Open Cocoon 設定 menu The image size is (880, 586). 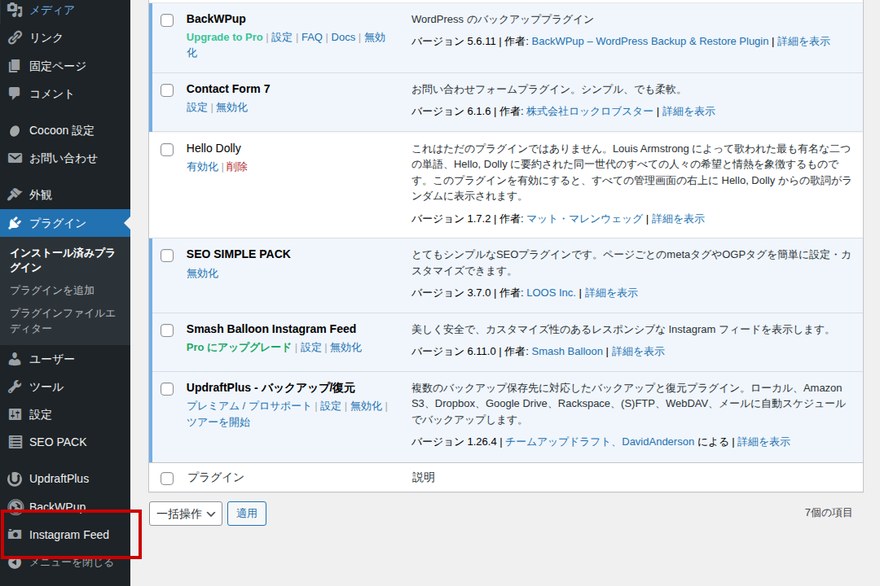tap(62, 130)
